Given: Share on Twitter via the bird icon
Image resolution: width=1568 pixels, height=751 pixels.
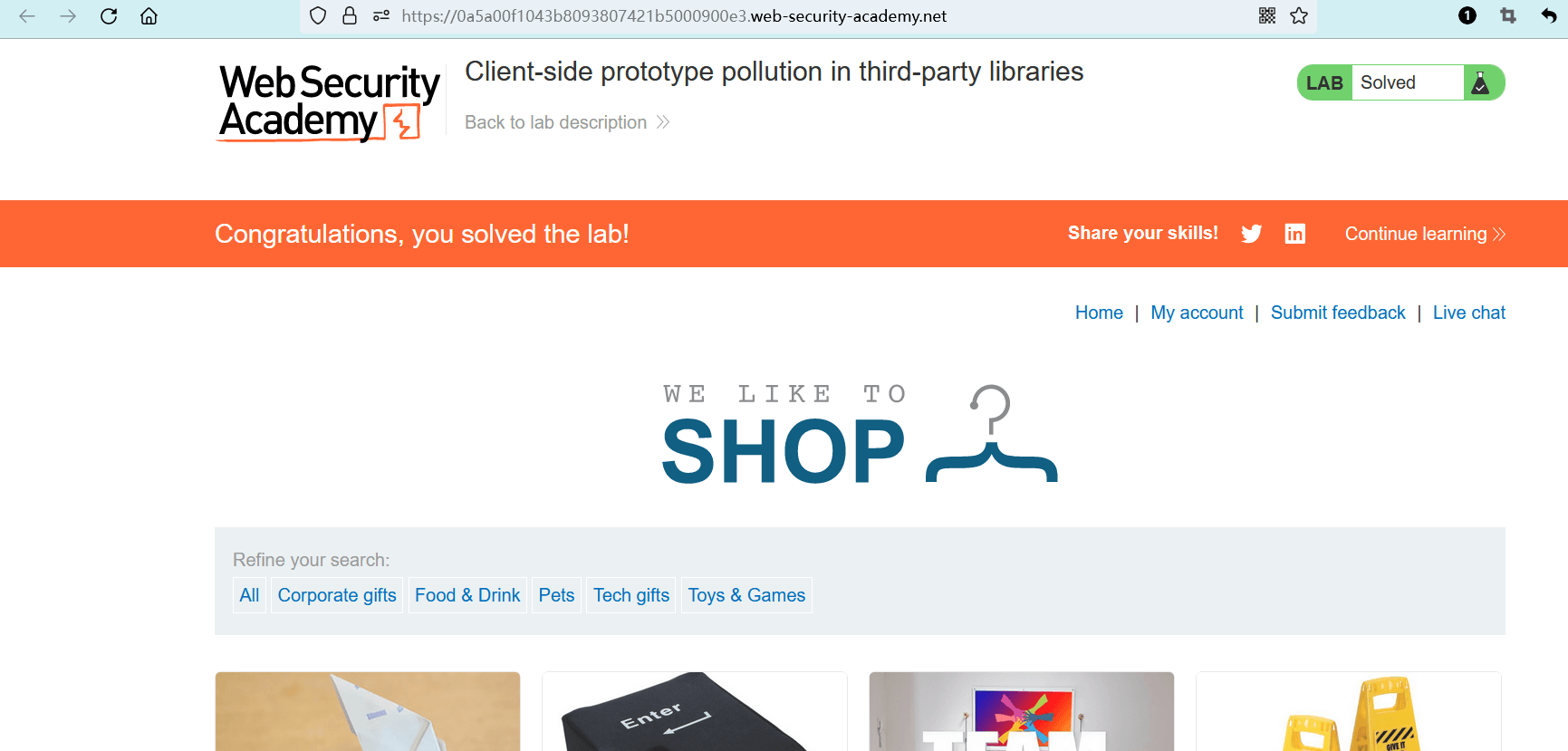Looking at the screenshot, I should coord(1251,234).
